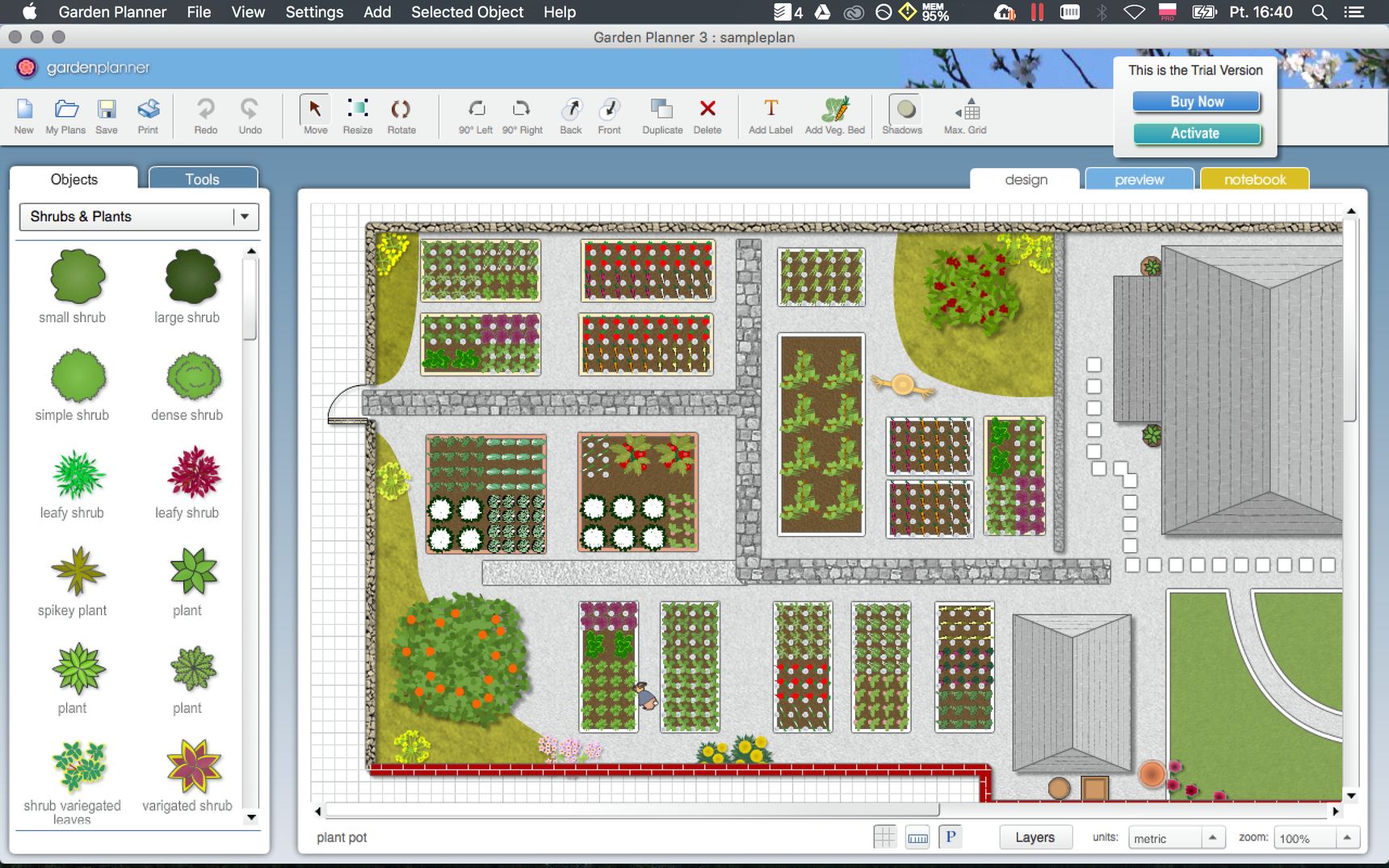Click canvas scroll up arrow
1389x868 pixels.
click(1351, 212)
